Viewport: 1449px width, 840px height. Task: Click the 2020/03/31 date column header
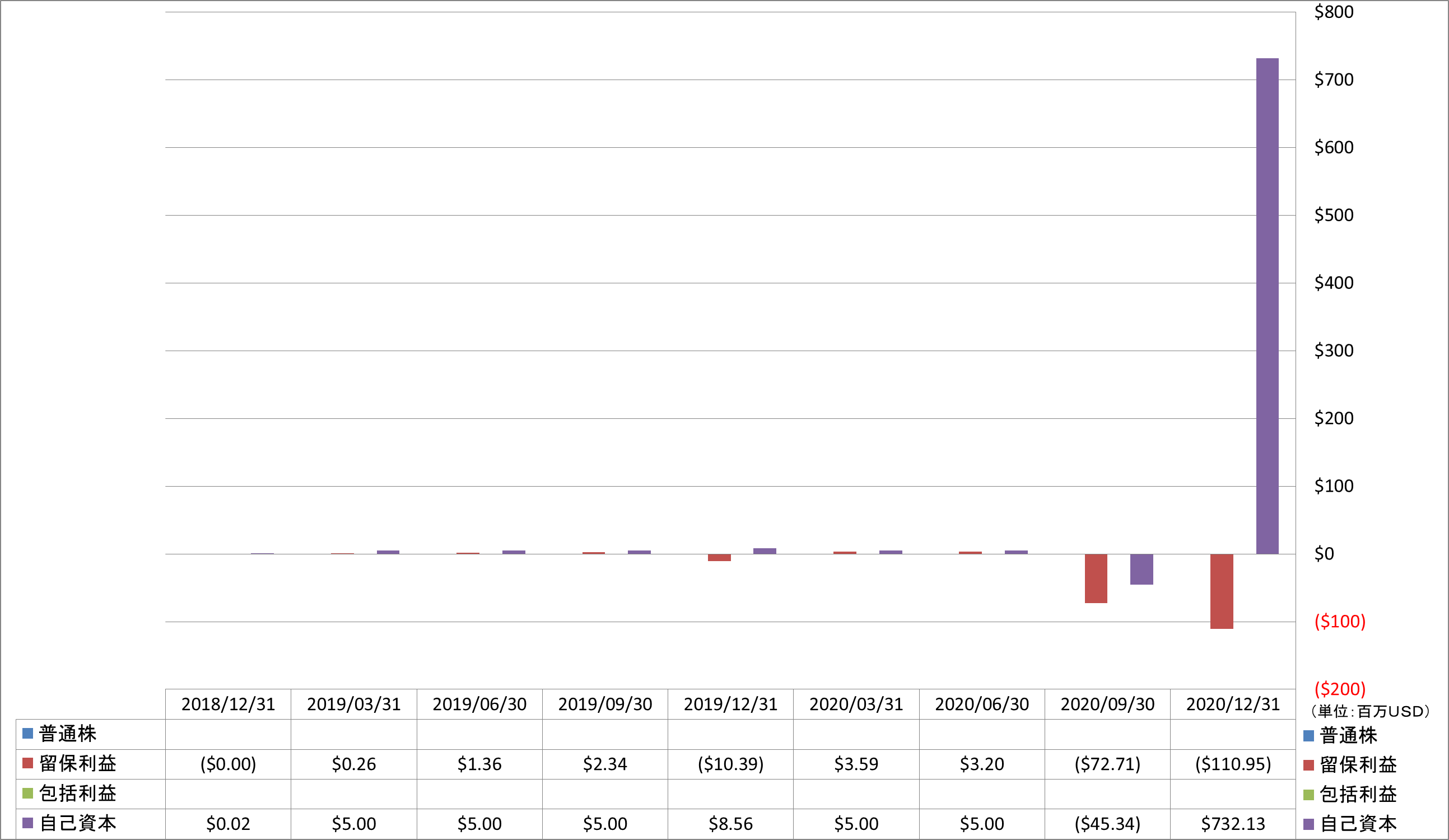tap(856, 704)
